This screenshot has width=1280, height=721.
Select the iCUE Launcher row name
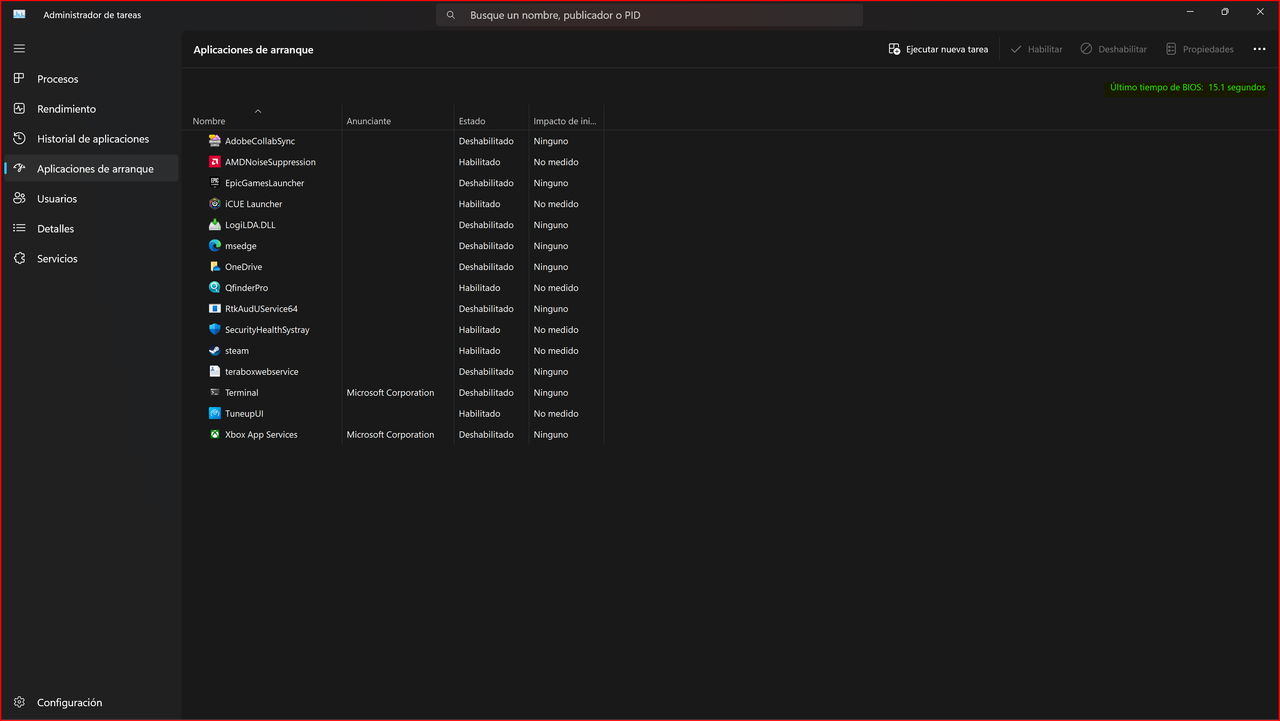(253, 204)
